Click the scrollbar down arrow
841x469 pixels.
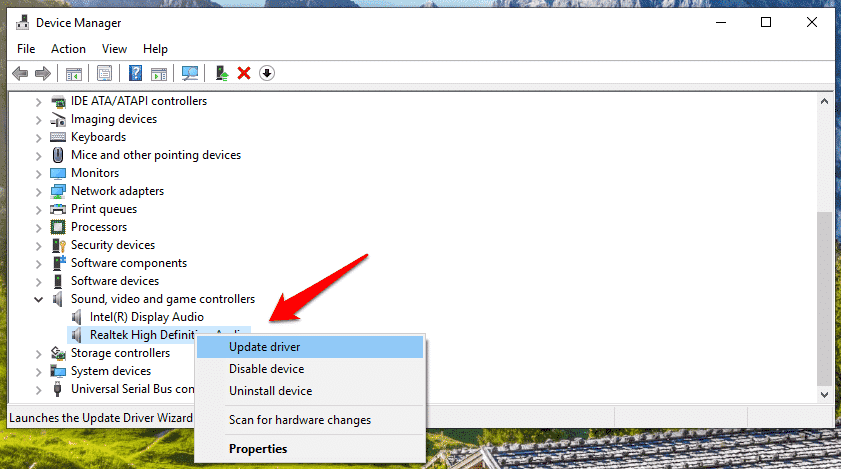tap(824, 394)
